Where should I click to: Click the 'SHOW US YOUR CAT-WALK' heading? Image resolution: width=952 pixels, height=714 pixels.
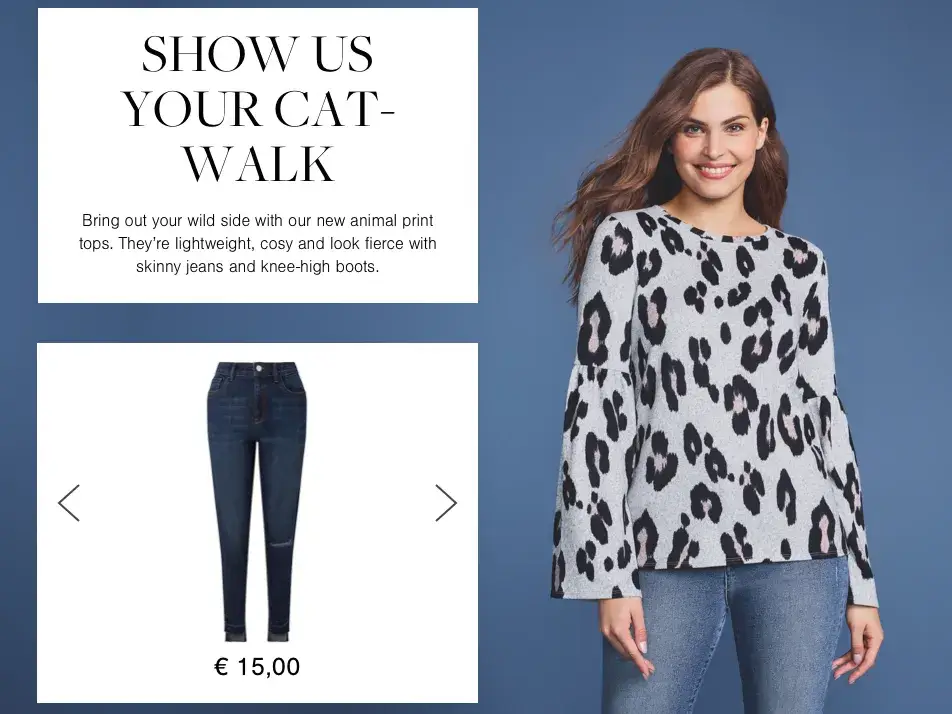click(x=257, y=108)
